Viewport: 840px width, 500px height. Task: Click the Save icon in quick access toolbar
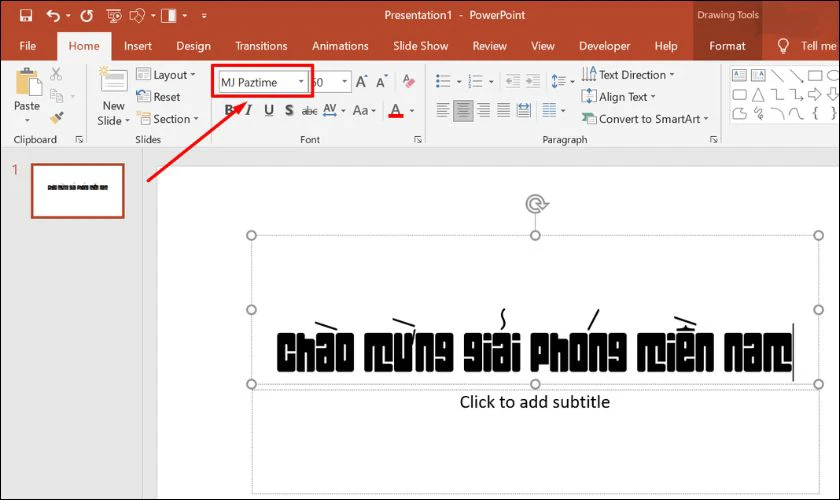(26, 16)
